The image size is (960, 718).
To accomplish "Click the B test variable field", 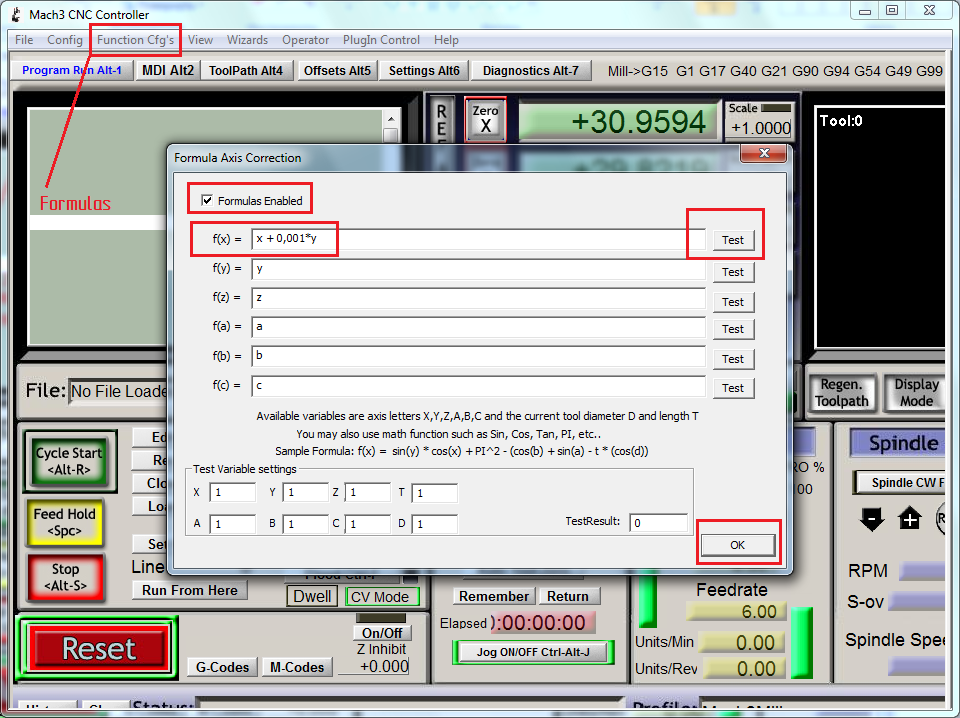I will click(306, 524).
